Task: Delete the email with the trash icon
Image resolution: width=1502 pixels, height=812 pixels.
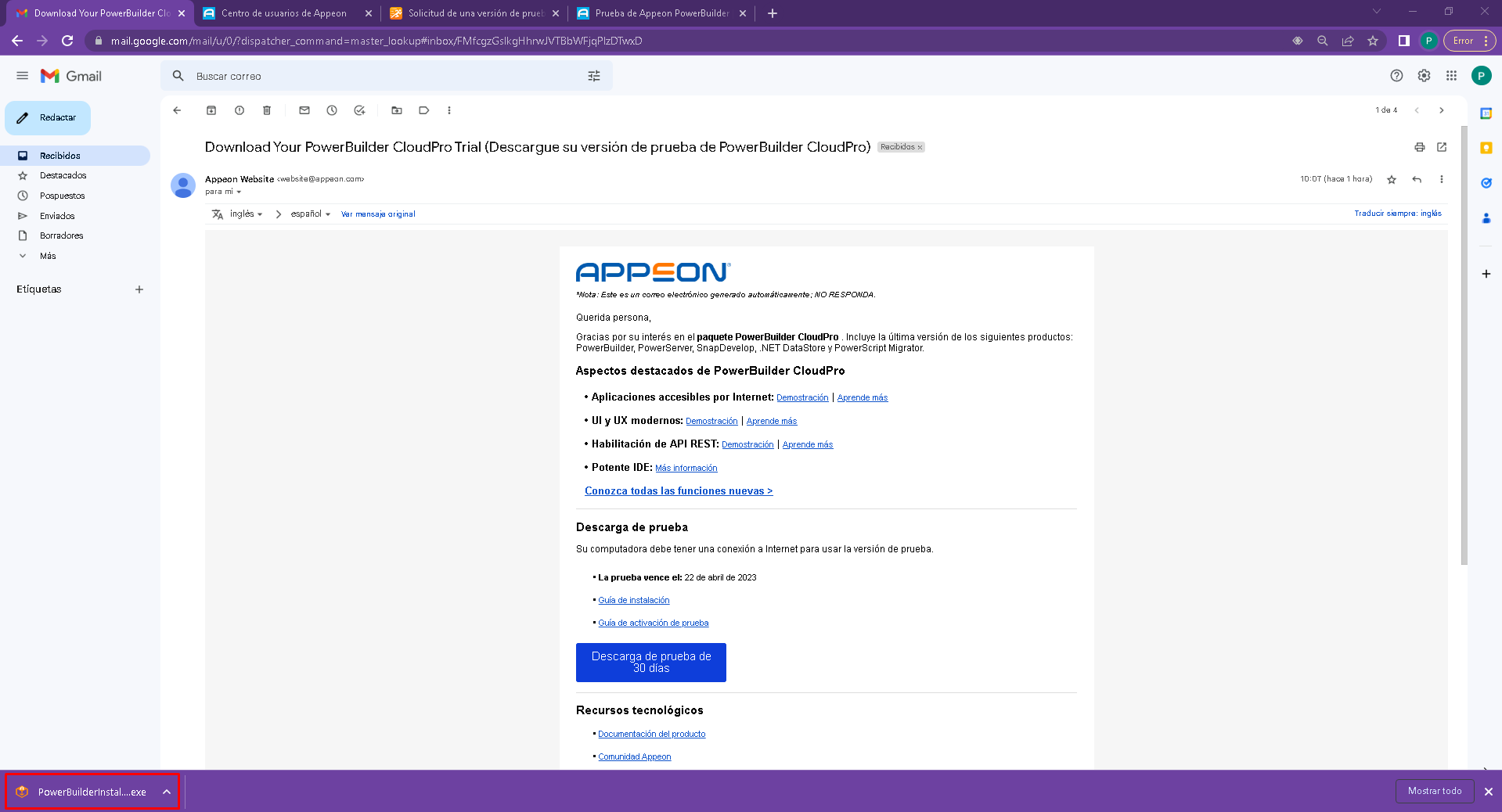Action: pyautogui.click(x=267, y=110)
